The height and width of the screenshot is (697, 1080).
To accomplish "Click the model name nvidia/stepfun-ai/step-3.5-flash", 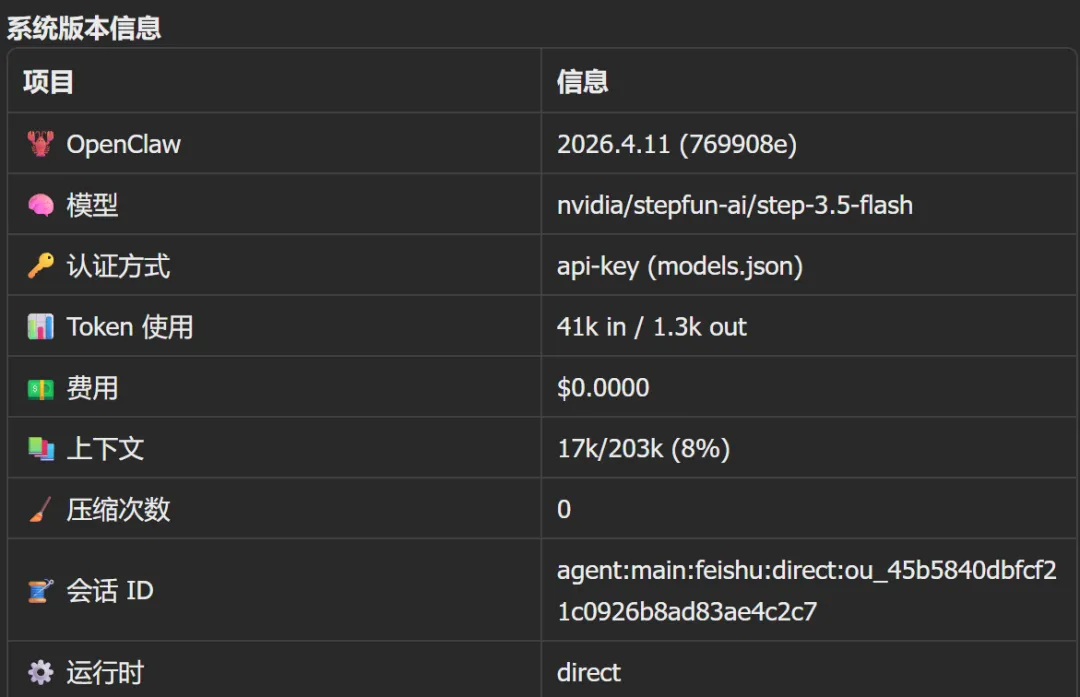I will coord(734,205).
